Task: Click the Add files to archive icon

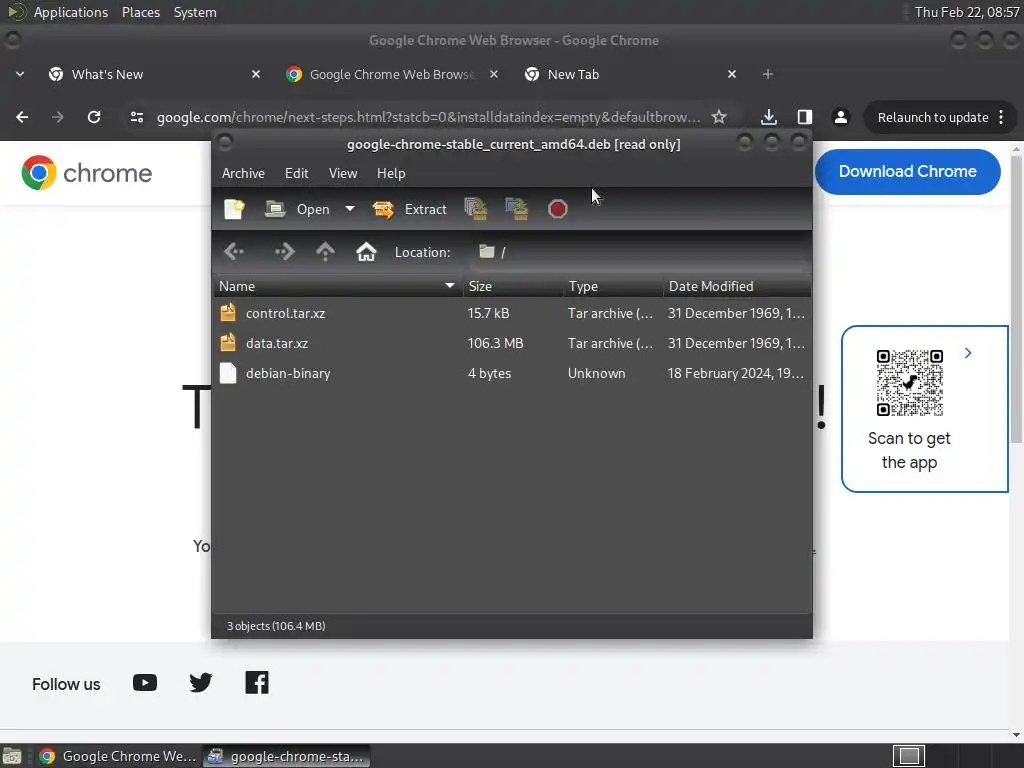Action: click(x=476, y=209)
